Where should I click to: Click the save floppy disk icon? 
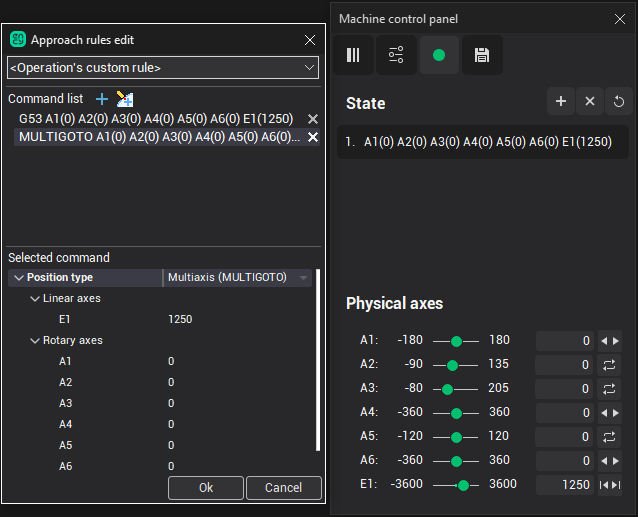482,55
